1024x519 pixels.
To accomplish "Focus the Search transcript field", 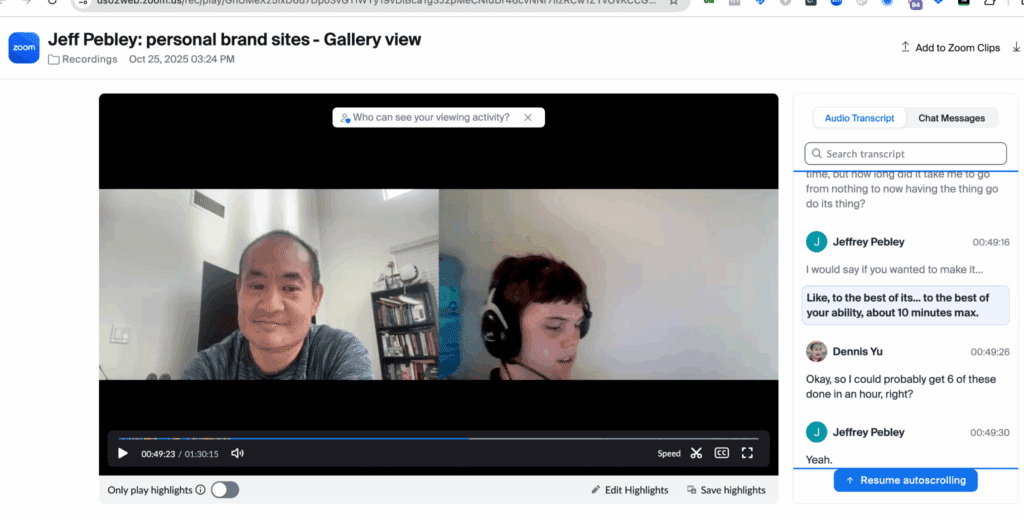I will (x=905, y=153).
